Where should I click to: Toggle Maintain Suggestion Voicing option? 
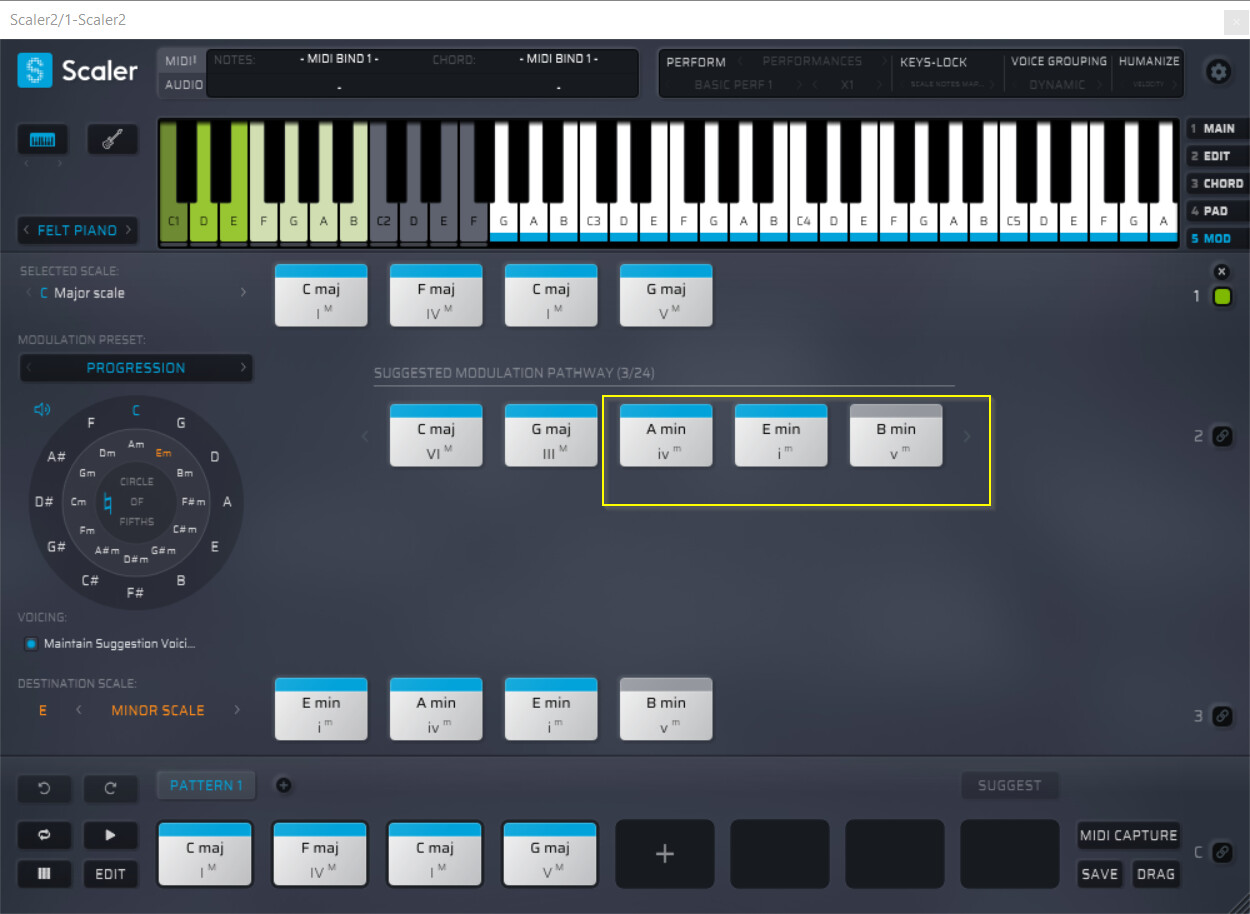[31, 644]
